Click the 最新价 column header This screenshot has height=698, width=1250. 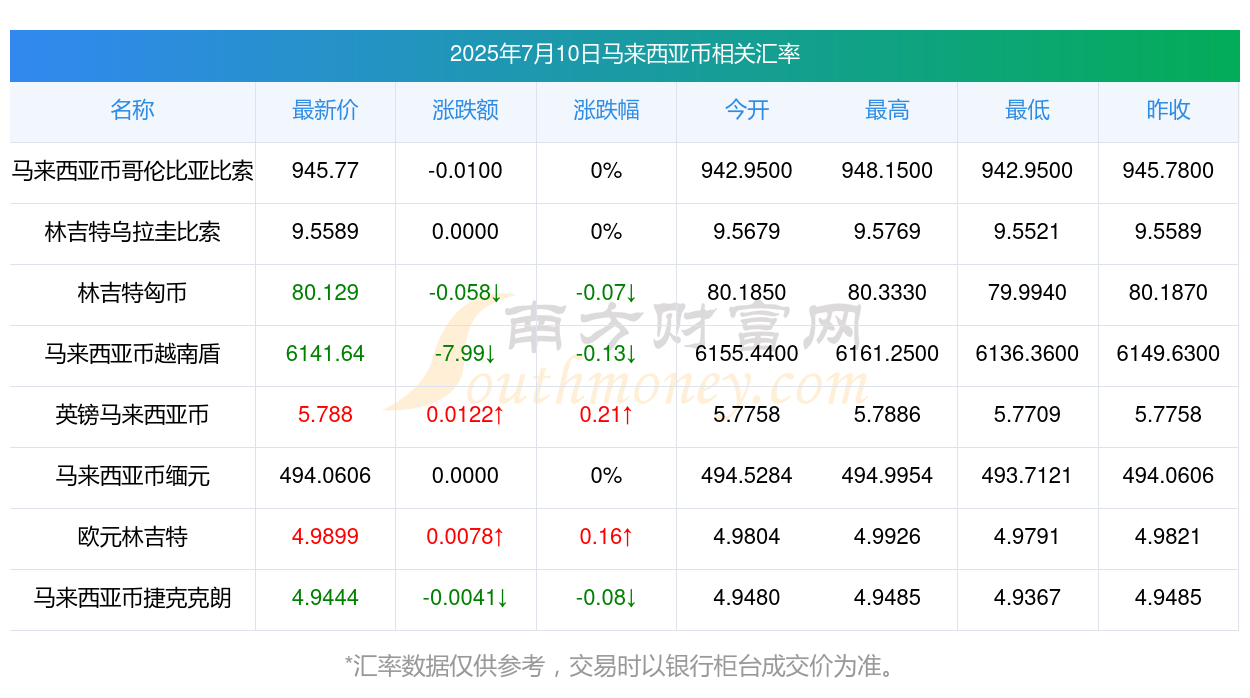pos(325,110)
